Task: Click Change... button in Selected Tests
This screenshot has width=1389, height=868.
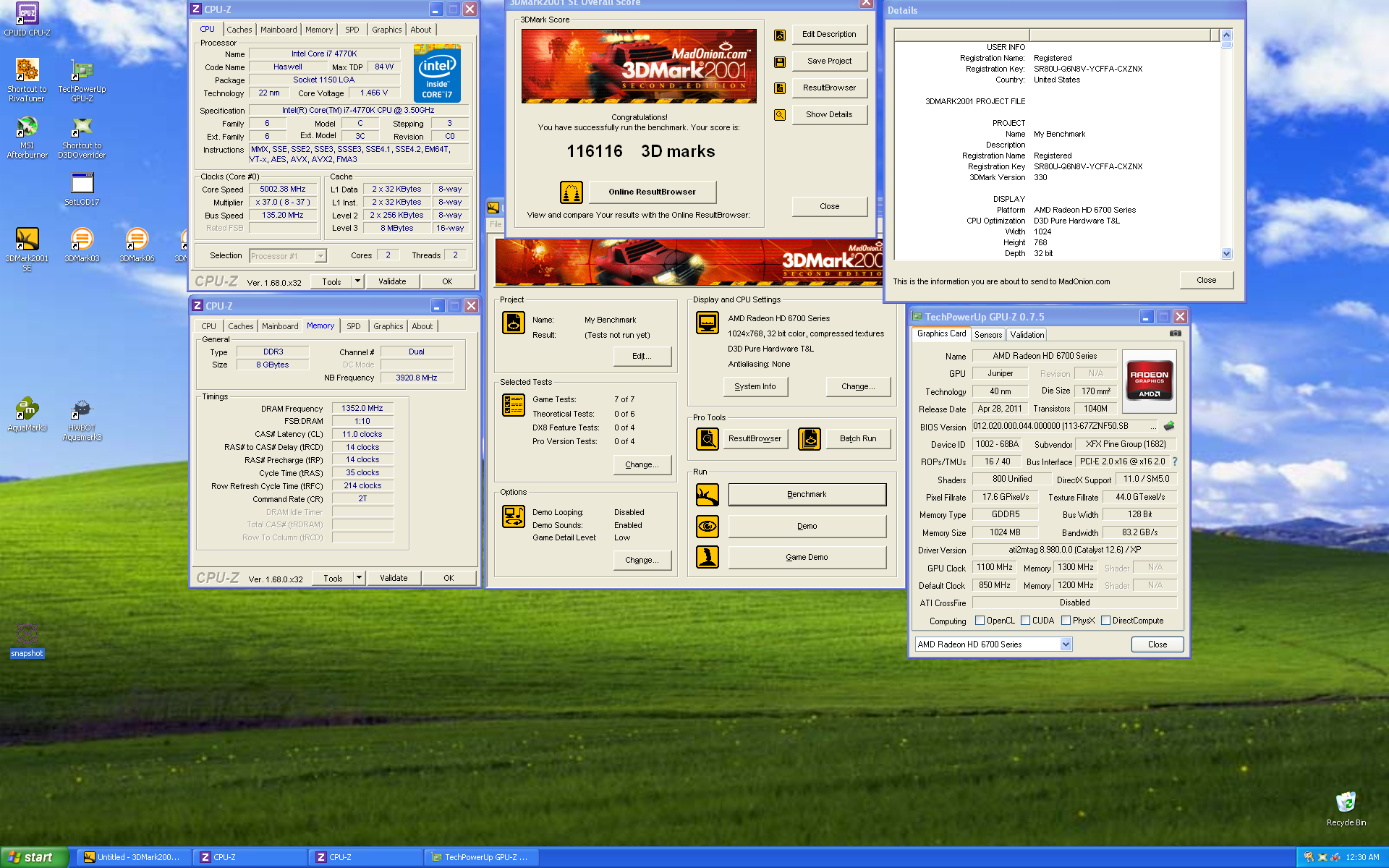Action: pos(642,465)
